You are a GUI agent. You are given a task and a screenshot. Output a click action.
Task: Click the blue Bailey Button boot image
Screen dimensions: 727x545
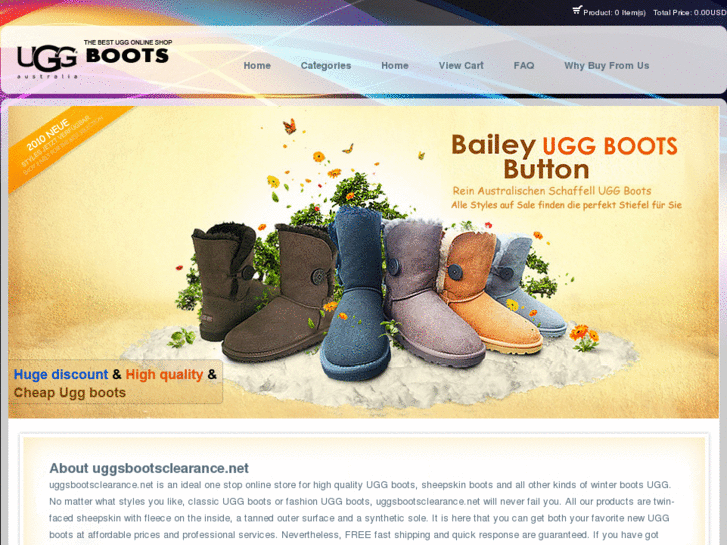(355, 293)
